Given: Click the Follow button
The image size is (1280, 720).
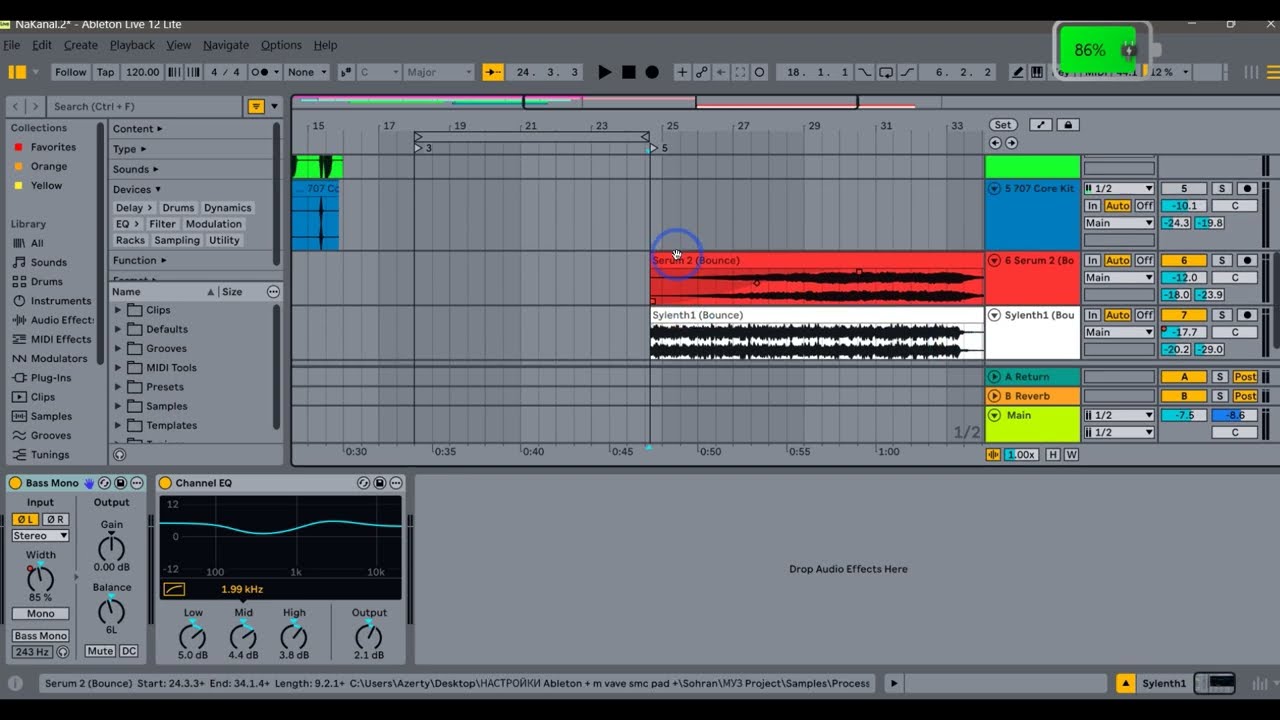Looking at the screenshot, I should (x=70, y=72).
